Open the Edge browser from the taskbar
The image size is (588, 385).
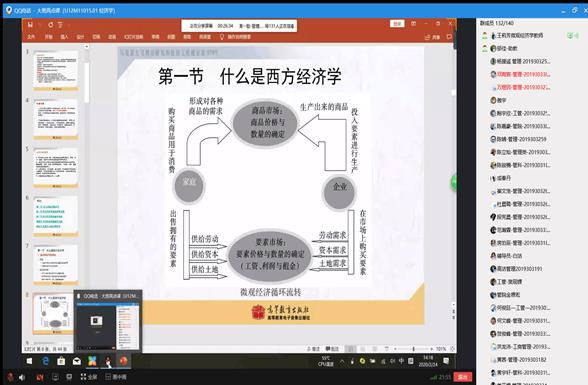46,361
